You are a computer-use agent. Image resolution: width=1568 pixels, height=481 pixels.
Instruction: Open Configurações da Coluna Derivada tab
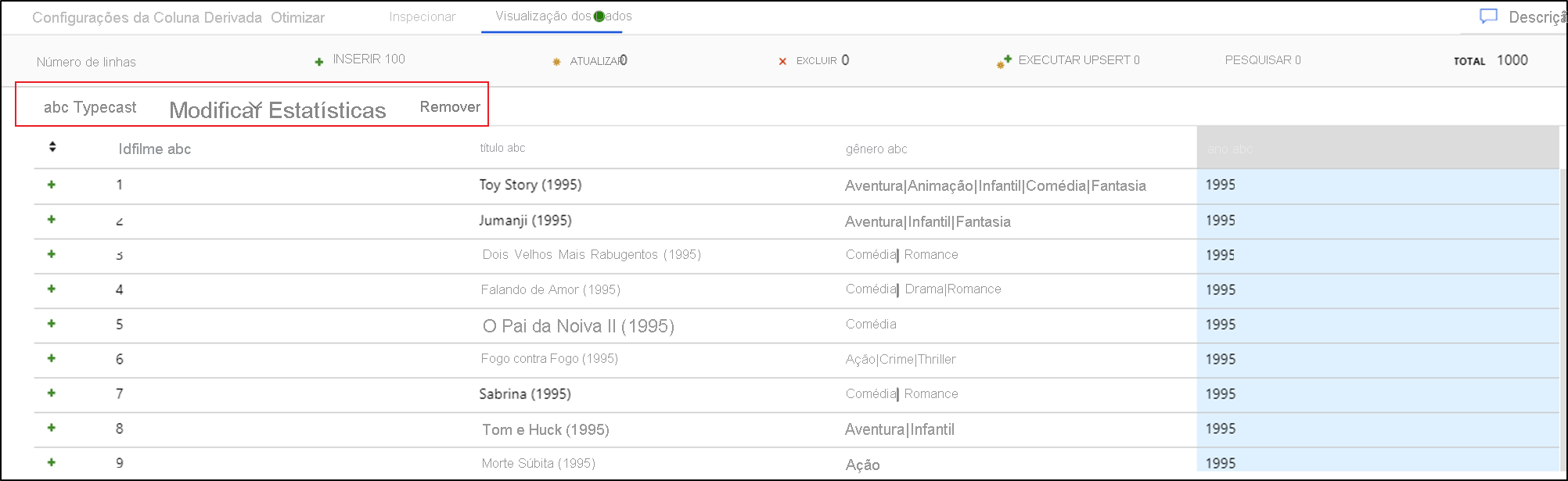147,17
